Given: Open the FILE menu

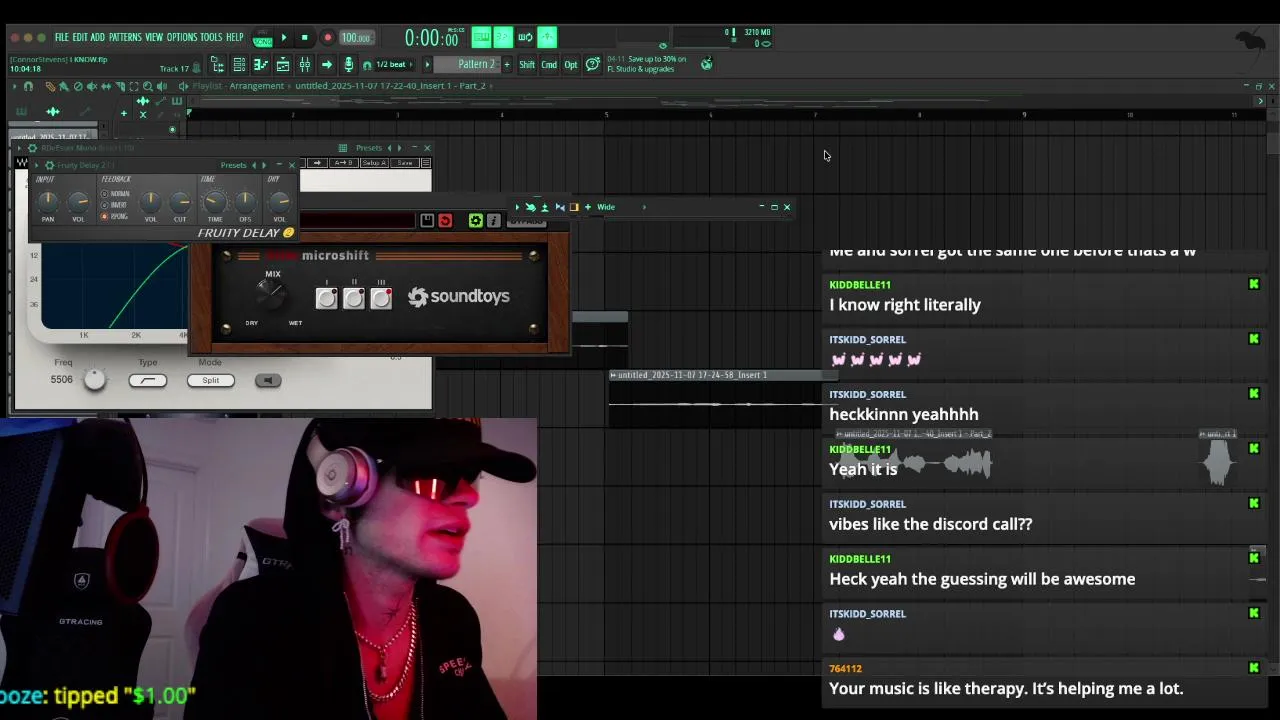Looking at the screenshot, I should (62, 37).
